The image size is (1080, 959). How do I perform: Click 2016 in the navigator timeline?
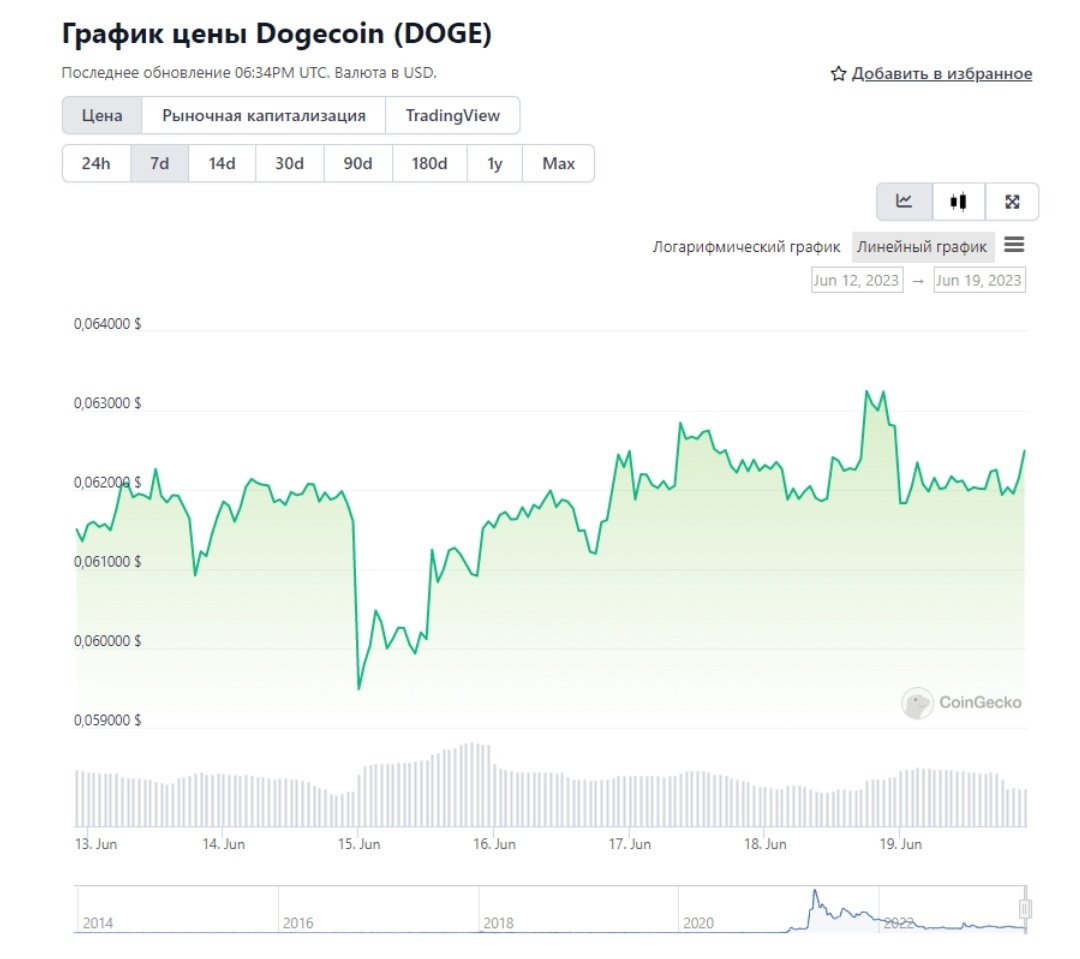pyautogui.click(x=298, y=922)
